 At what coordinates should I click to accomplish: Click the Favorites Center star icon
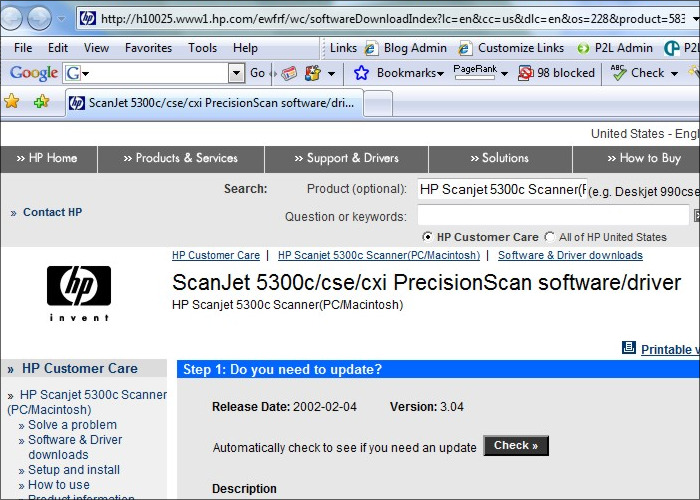click(x=12, y=101)
